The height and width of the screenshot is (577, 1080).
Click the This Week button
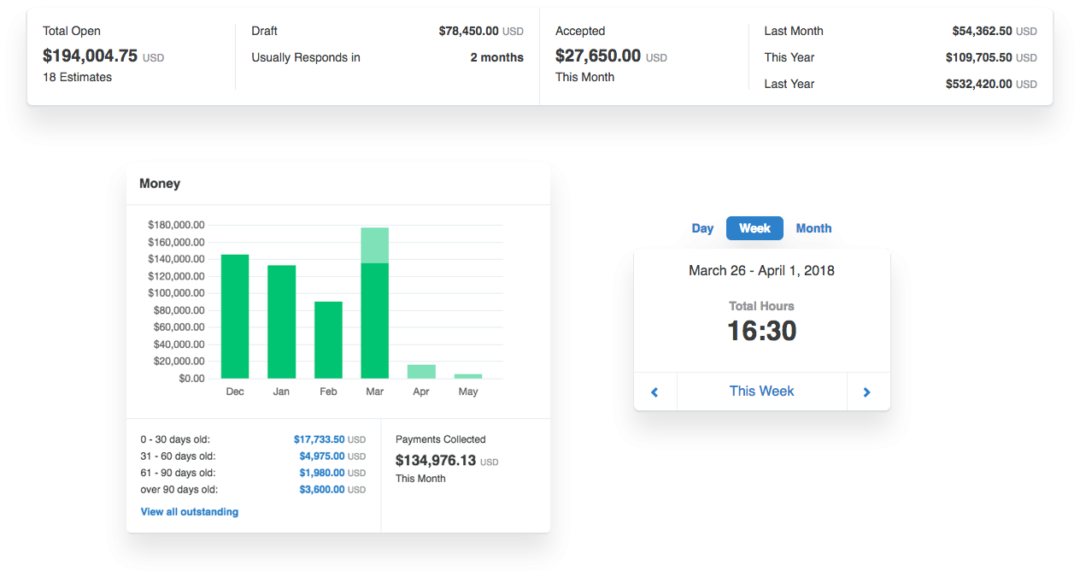[761, 391]
